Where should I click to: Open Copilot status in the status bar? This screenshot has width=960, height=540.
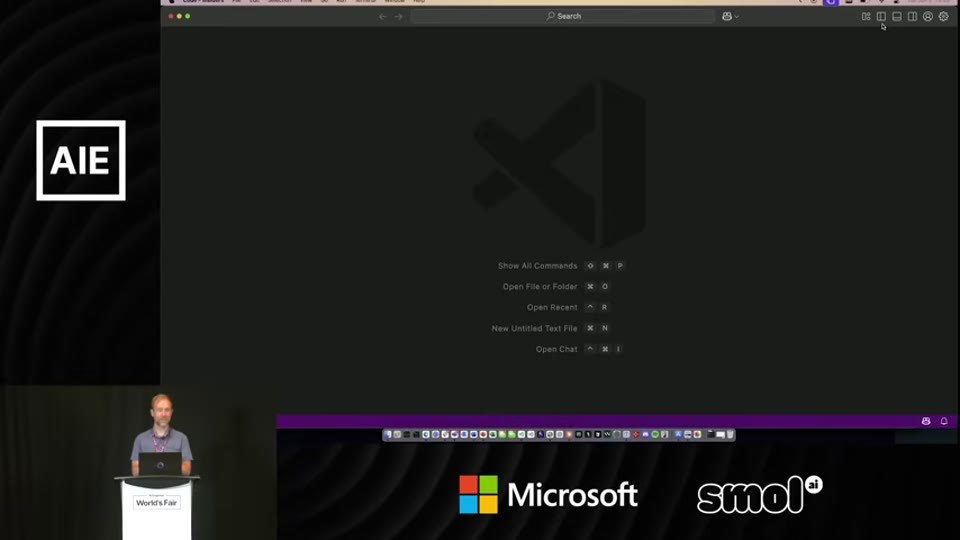926,421
